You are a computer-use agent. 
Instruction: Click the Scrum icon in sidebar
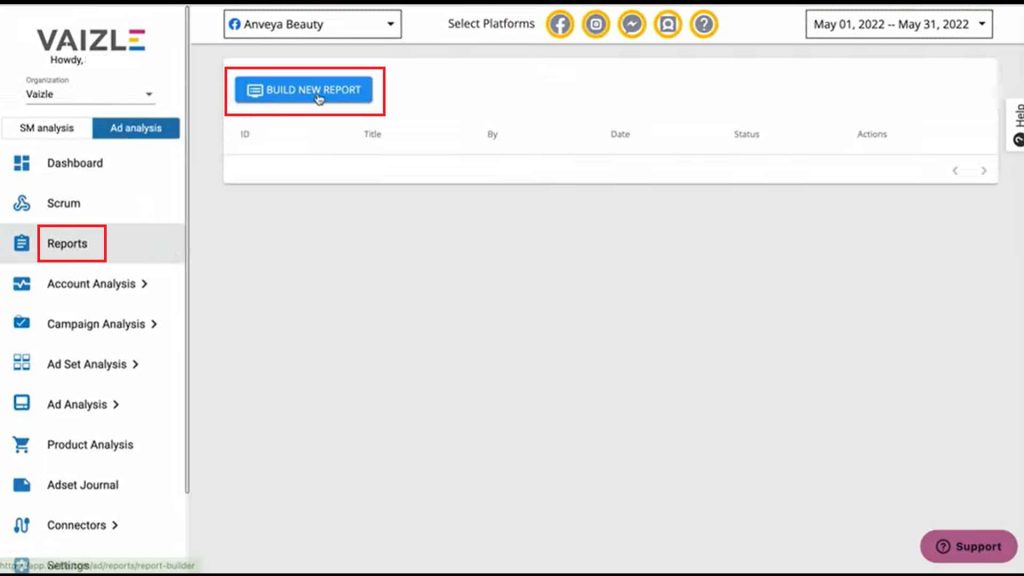[22, 203]
